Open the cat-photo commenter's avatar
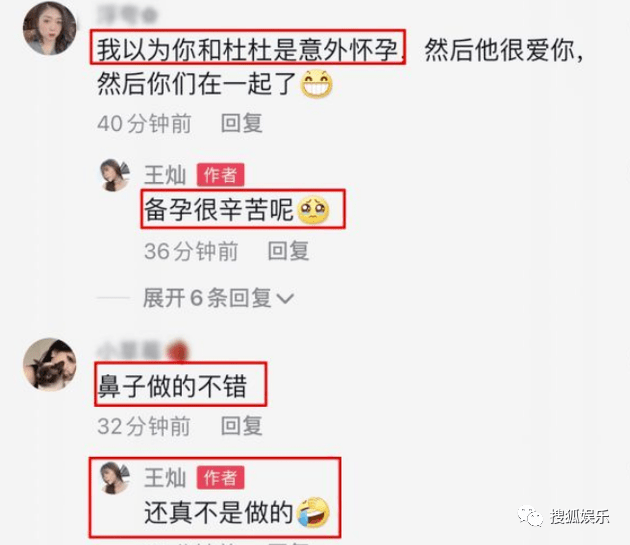Image resolution: width=630 pixels, height=545 pixels. [x=49, y=364]
